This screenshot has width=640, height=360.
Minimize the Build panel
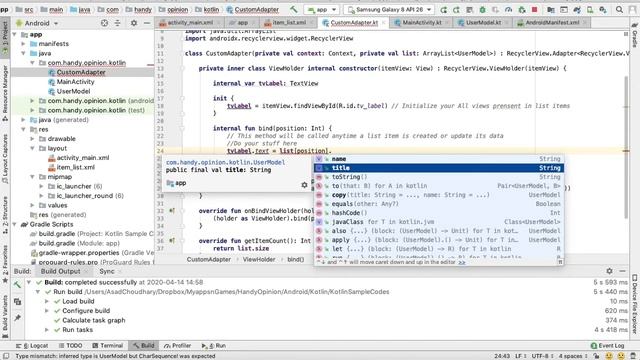coord(622,271)
